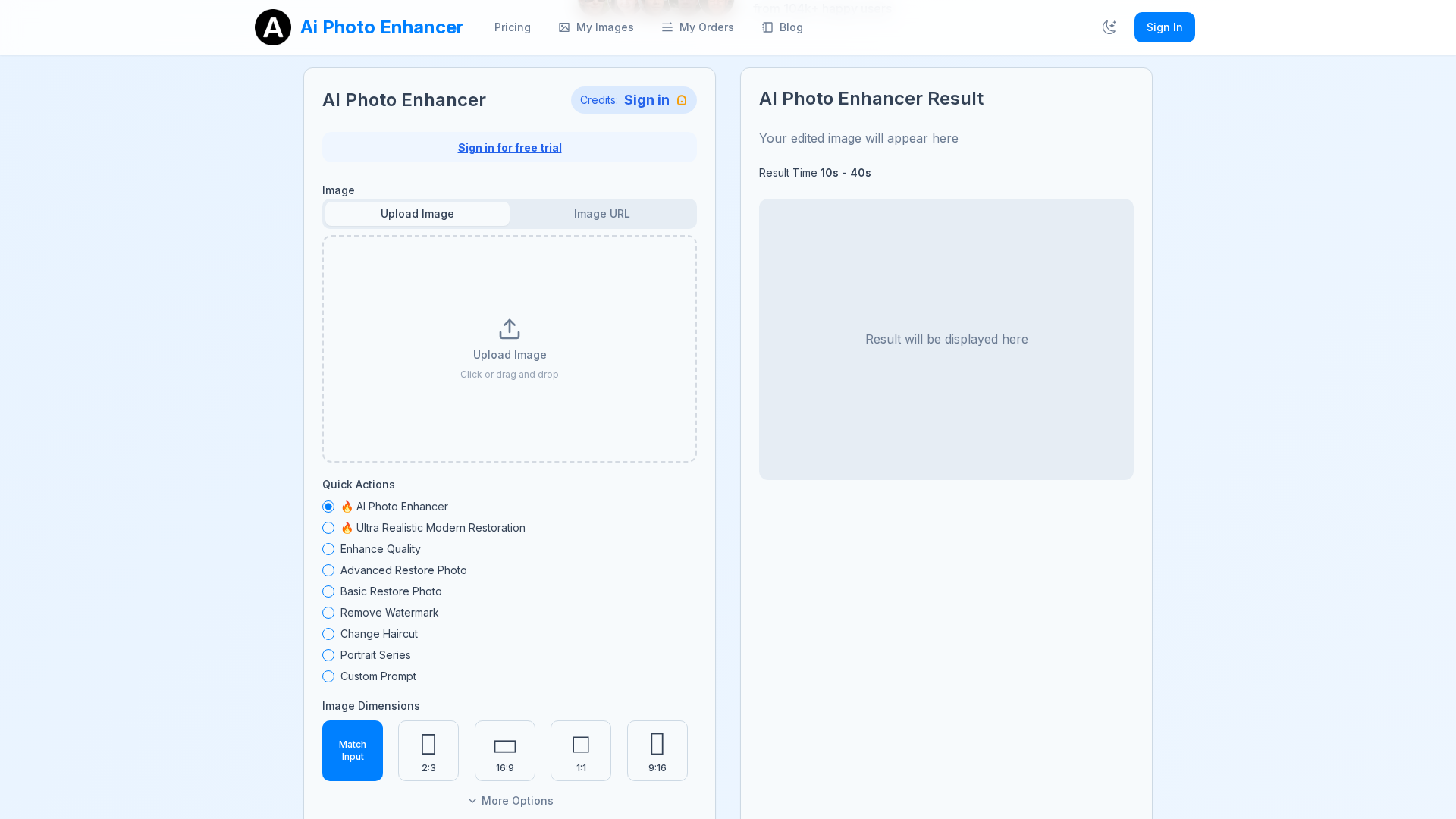Select the 2:3 portrait dimension icon
Viewport: 1456px width, 819px height.
pos(428,745)
